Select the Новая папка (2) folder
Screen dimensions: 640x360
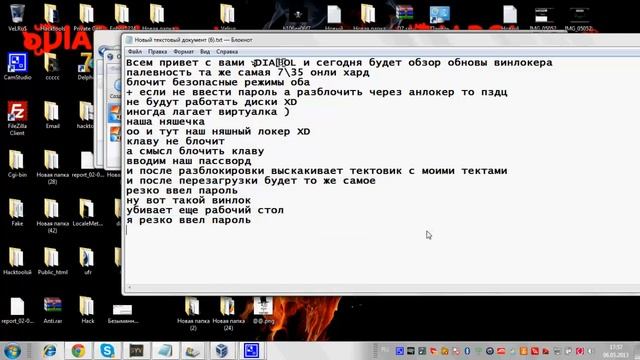193,313
